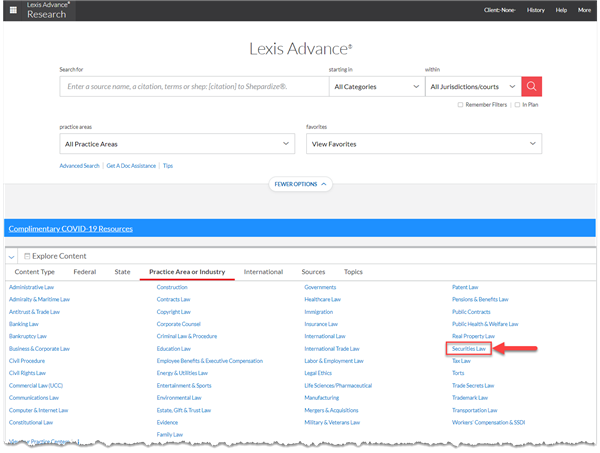Image resolution: width=600 pixels, height=453 pixels.
Task: Open the Healthcare Law link
Action: [x=323, y=300]
